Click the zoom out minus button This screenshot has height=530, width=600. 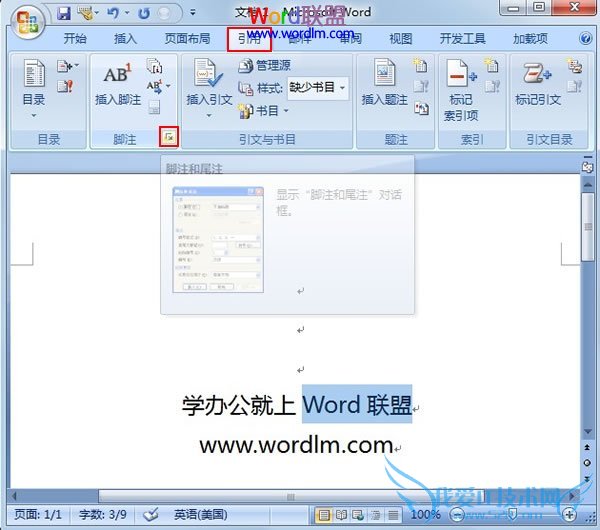coord(456,515)
